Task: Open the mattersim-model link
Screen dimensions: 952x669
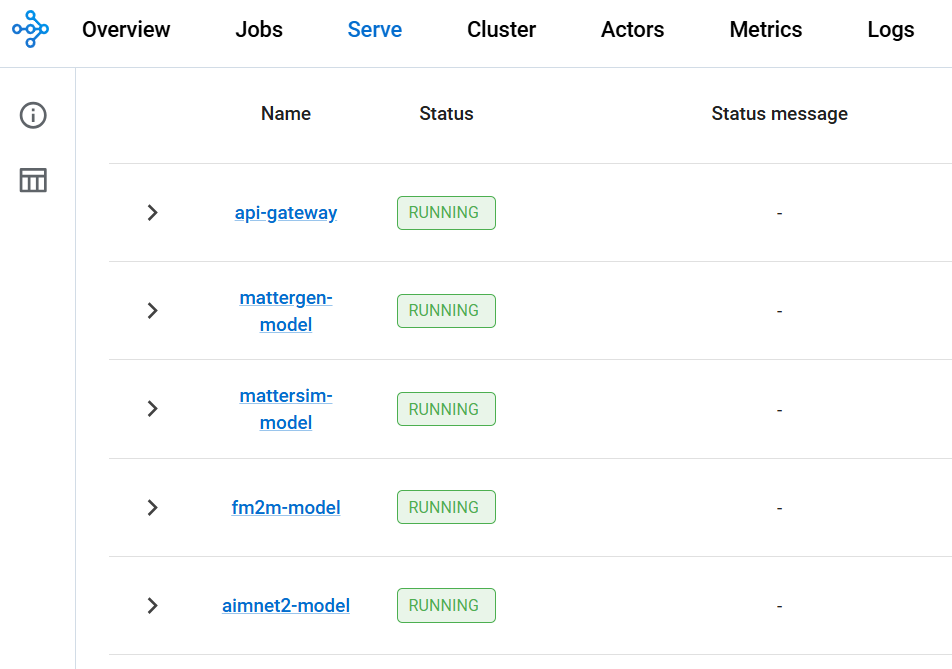Action: pos(286,409)
